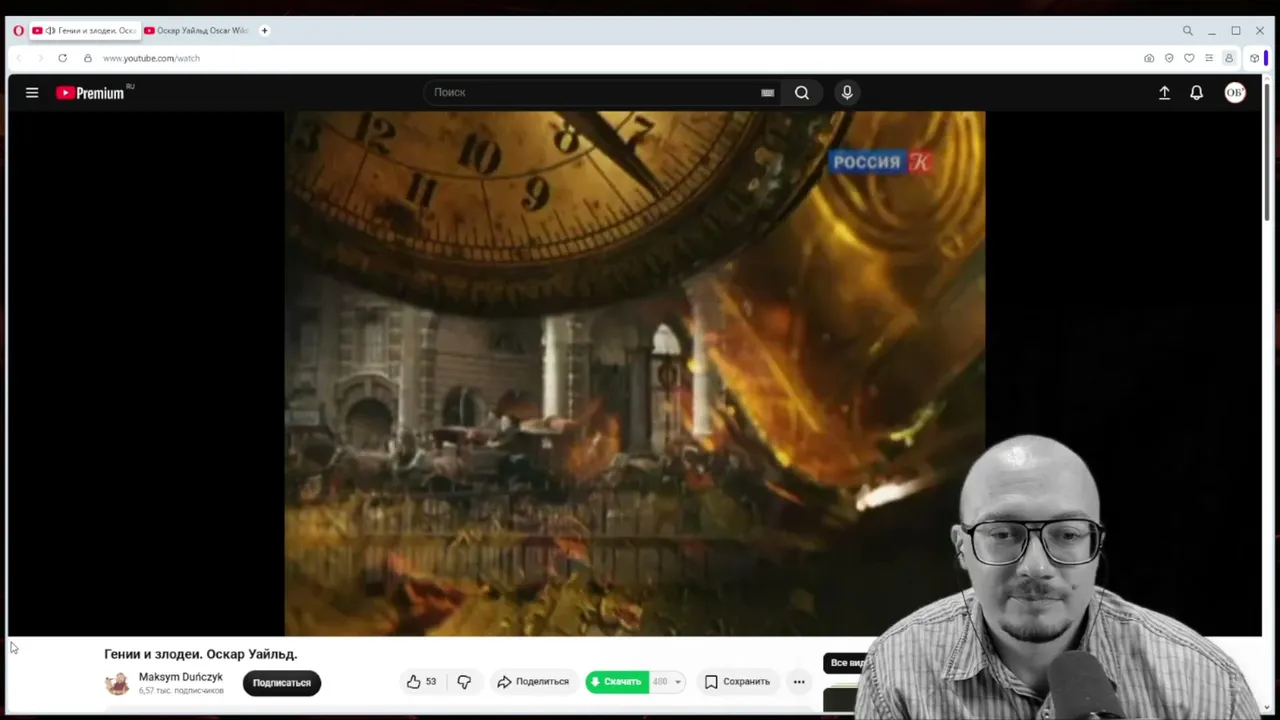Dislike the video with thumbs down
Screen dimensions: 1280x720
[464, 682]
